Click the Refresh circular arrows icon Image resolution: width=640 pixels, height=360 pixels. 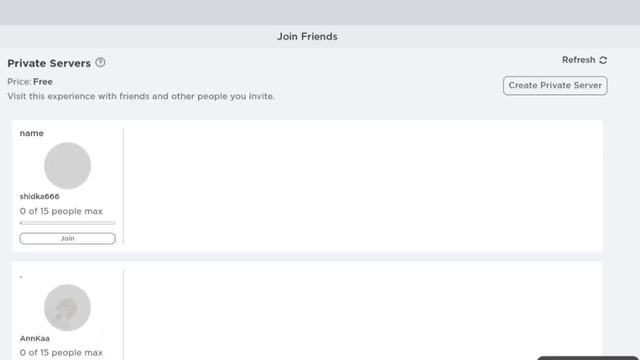tap(603, 60)
